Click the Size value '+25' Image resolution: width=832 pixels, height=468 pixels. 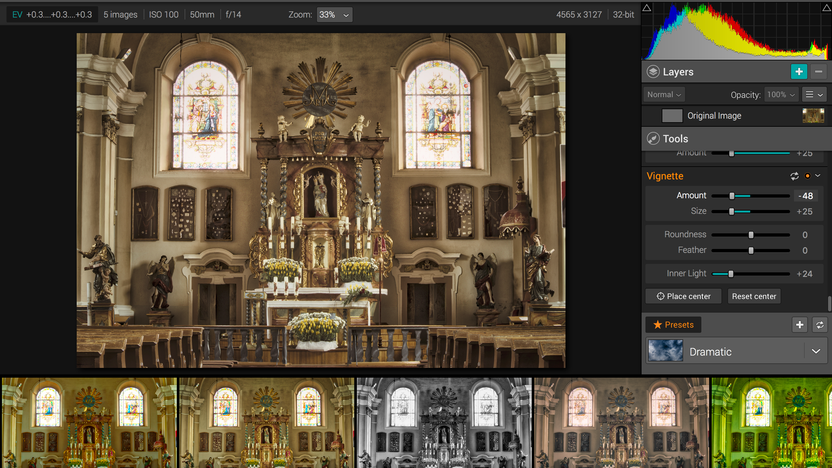click(804, 211)
